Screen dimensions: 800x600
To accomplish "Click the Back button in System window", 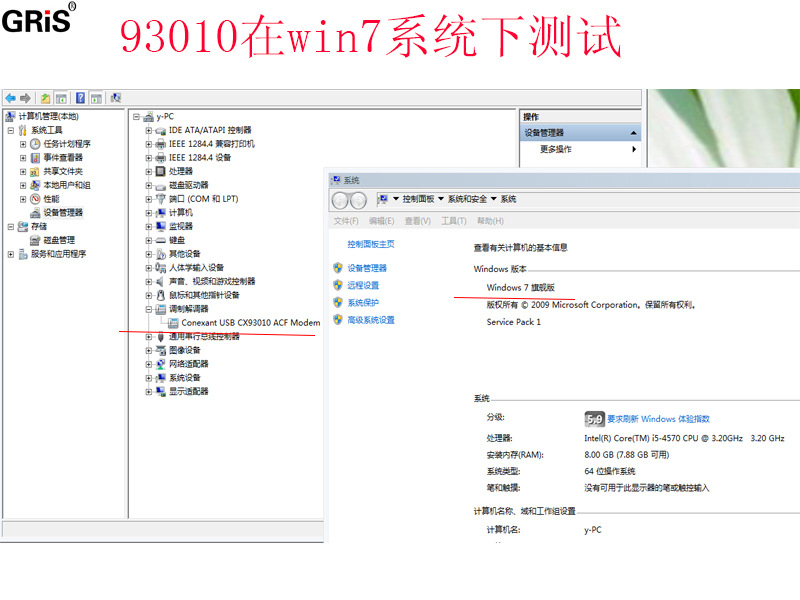I will pos(340,201).
